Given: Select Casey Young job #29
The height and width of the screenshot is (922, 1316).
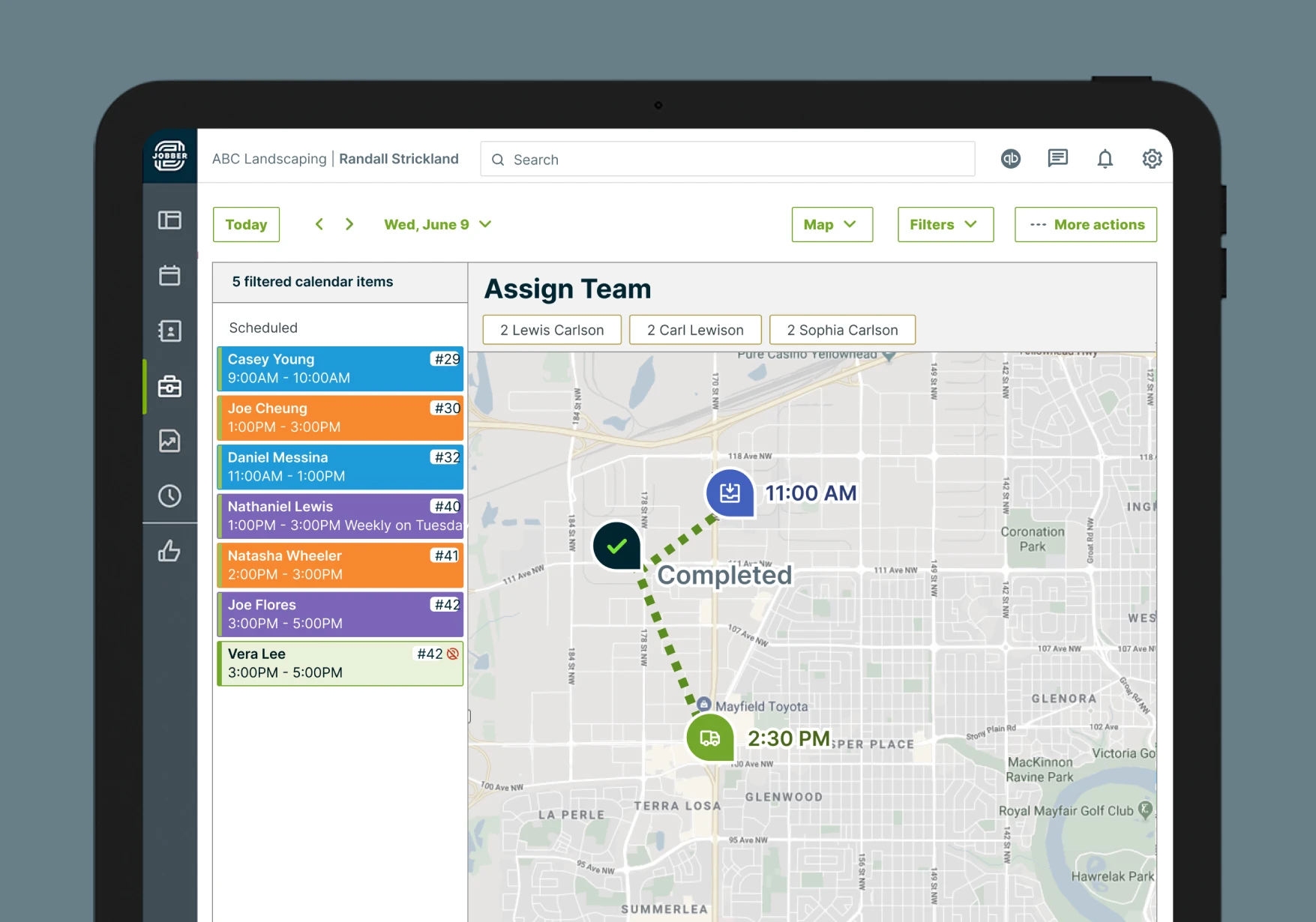Looking at the screenshot, I should 340,369.
